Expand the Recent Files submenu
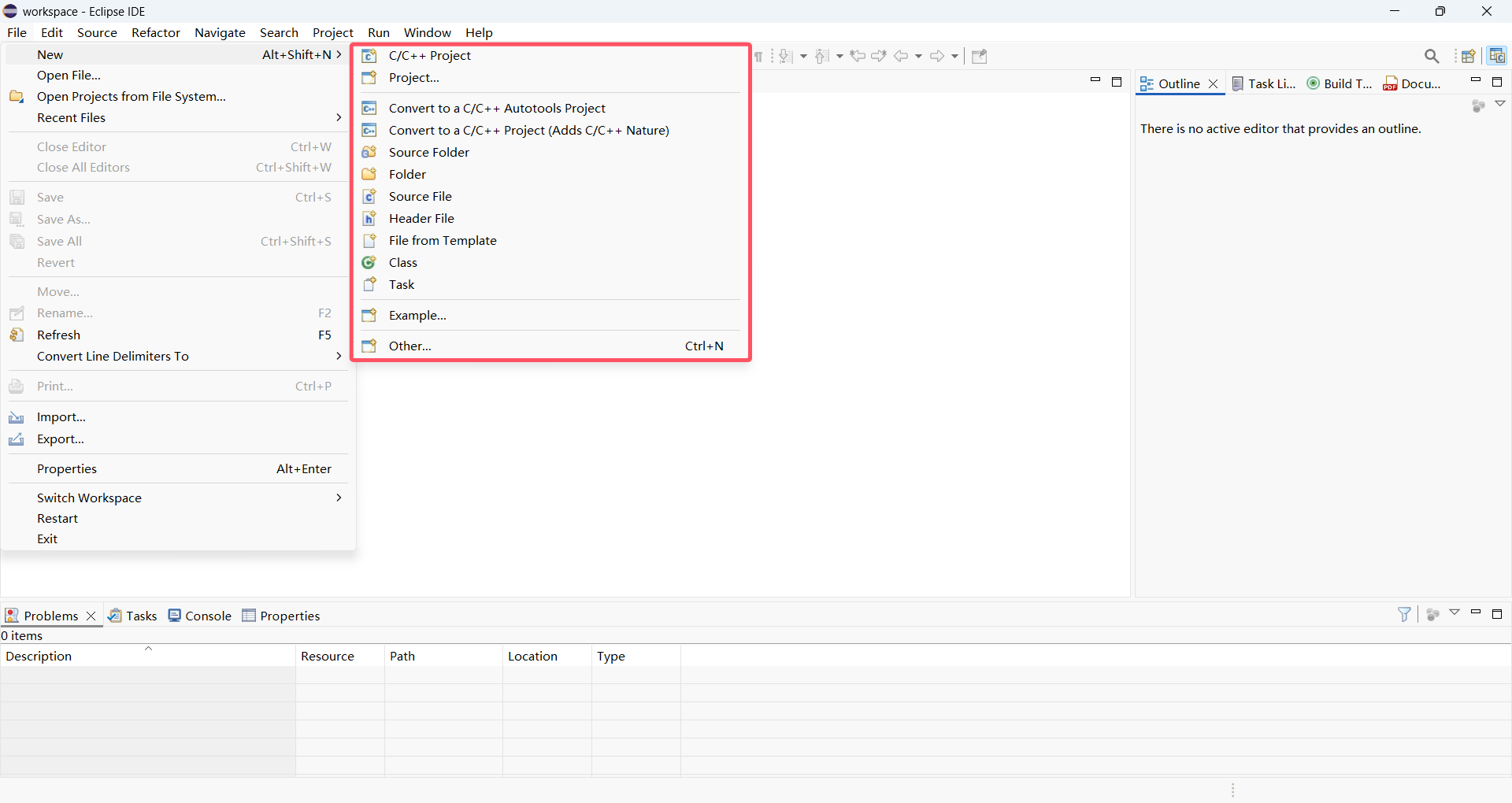1512x803 pixels. click(179, 117)
